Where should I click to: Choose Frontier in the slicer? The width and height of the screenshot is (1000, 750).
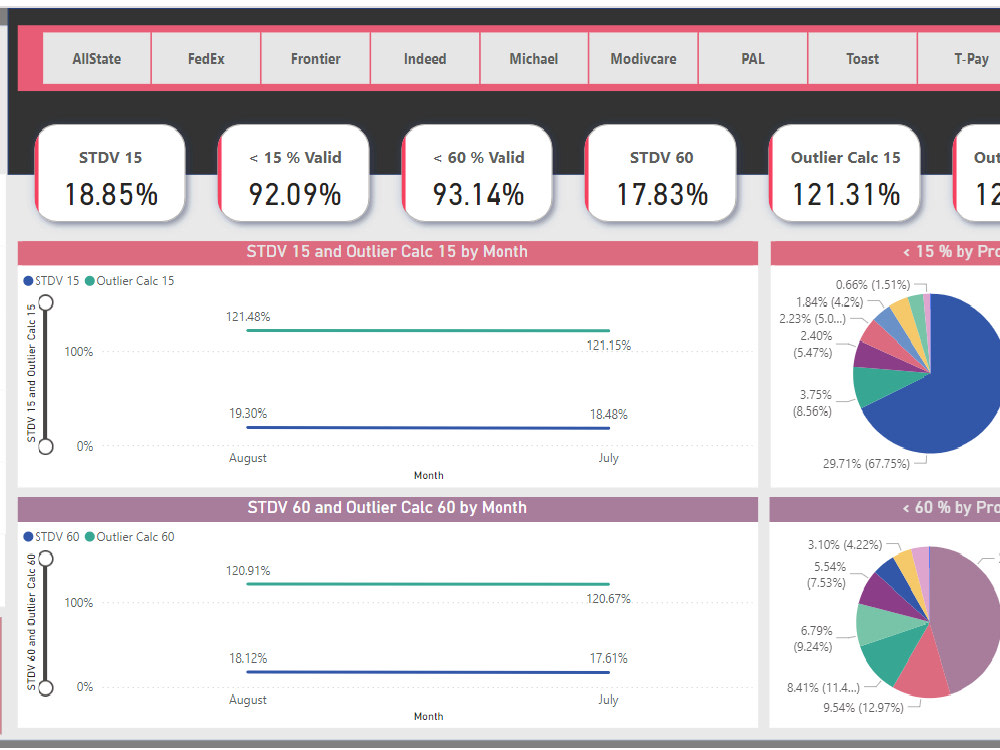tap(316, 59)
